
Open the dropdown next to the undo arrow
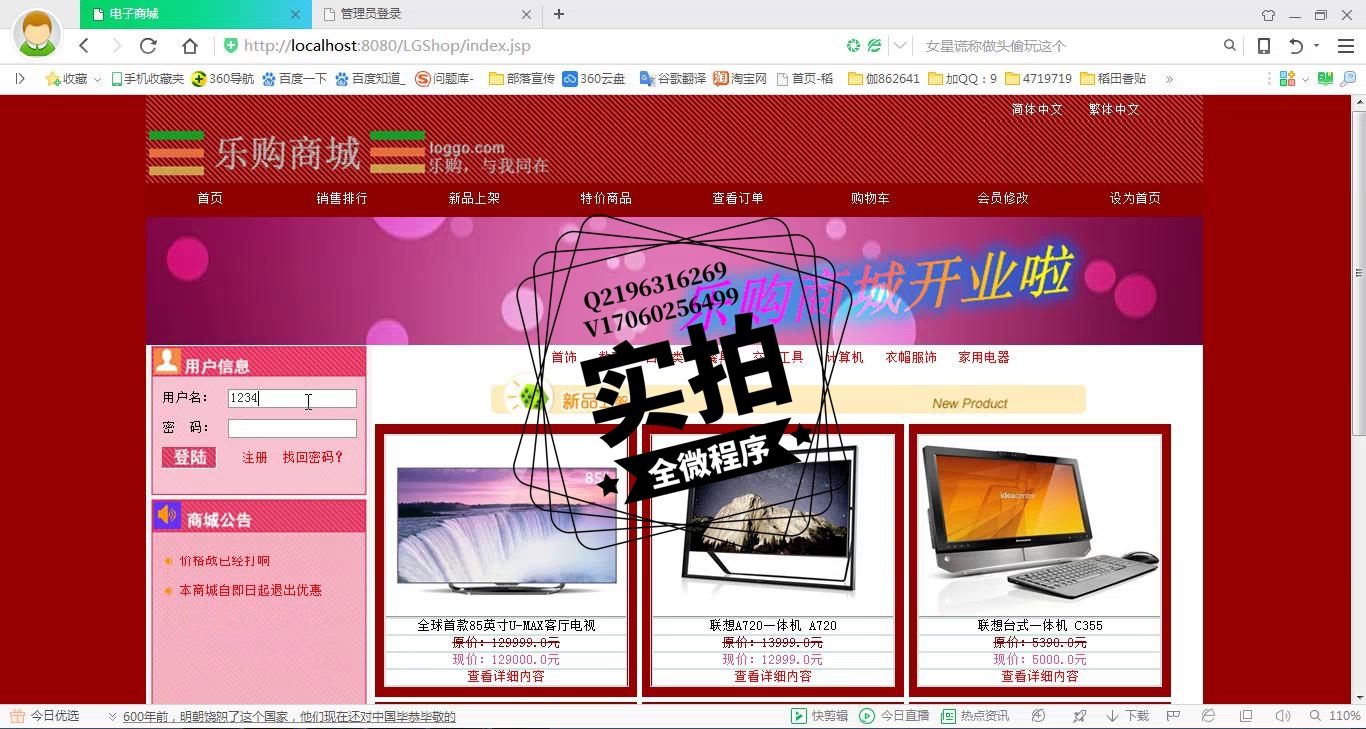1316,46
